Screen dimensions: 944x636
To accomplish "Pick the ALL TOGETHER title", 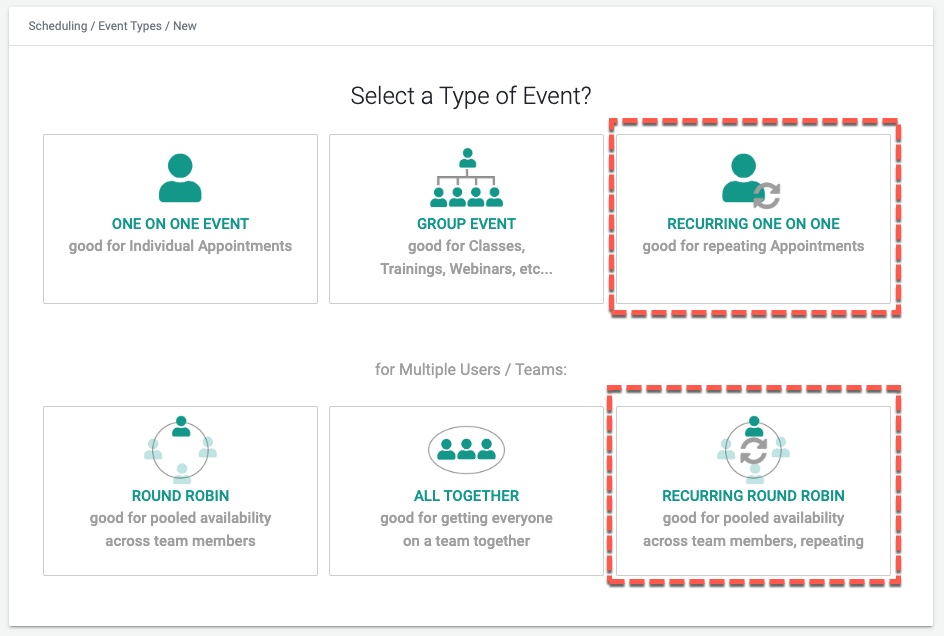I will [467, 496].
